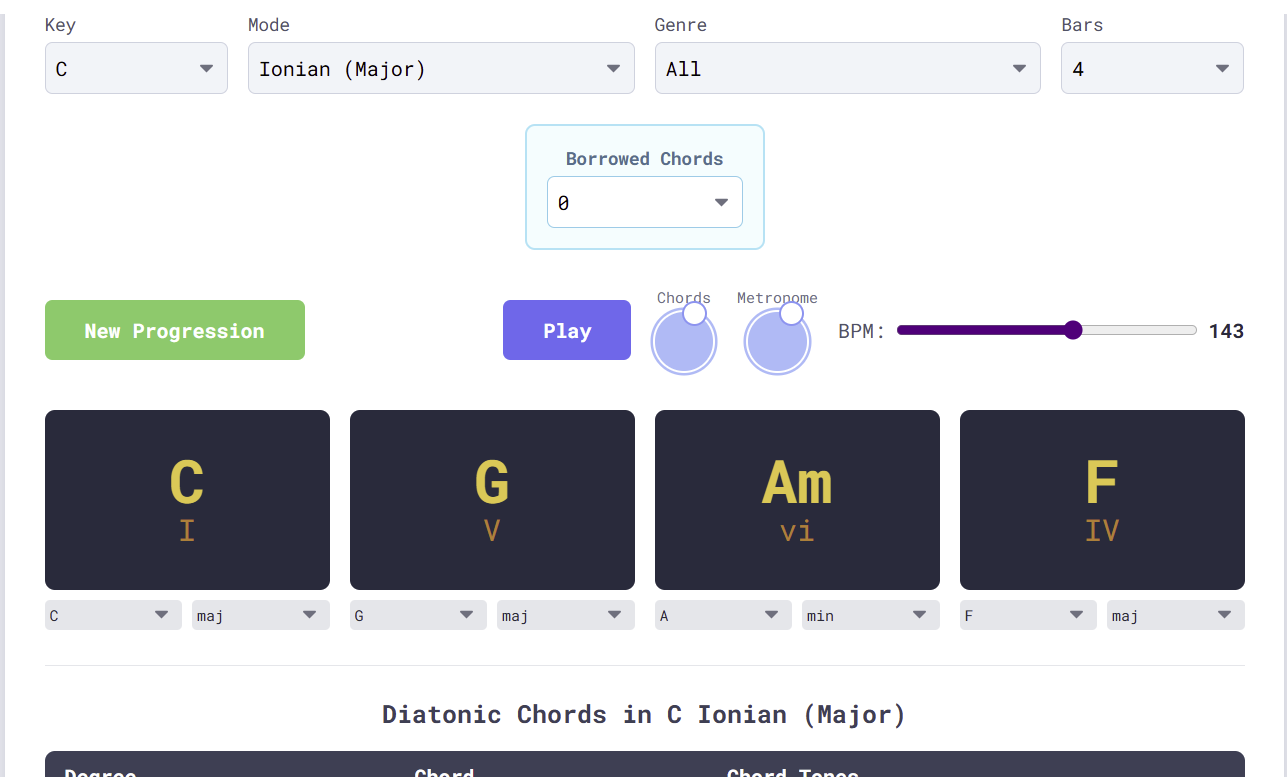Viewport: 1287px width, 777px height.
Task: Select the F chord card labeled IV
Action: (1102, 500)
